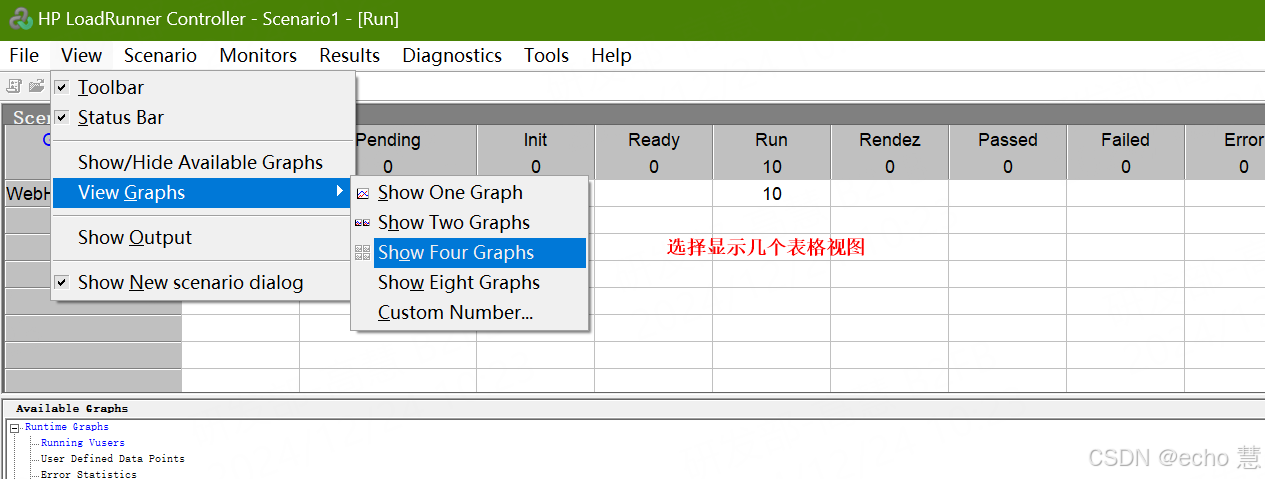Choose Show/Hide Available Graphs
The height and width of the screenshot is (479, 1265).
click(x=203, y=163)
